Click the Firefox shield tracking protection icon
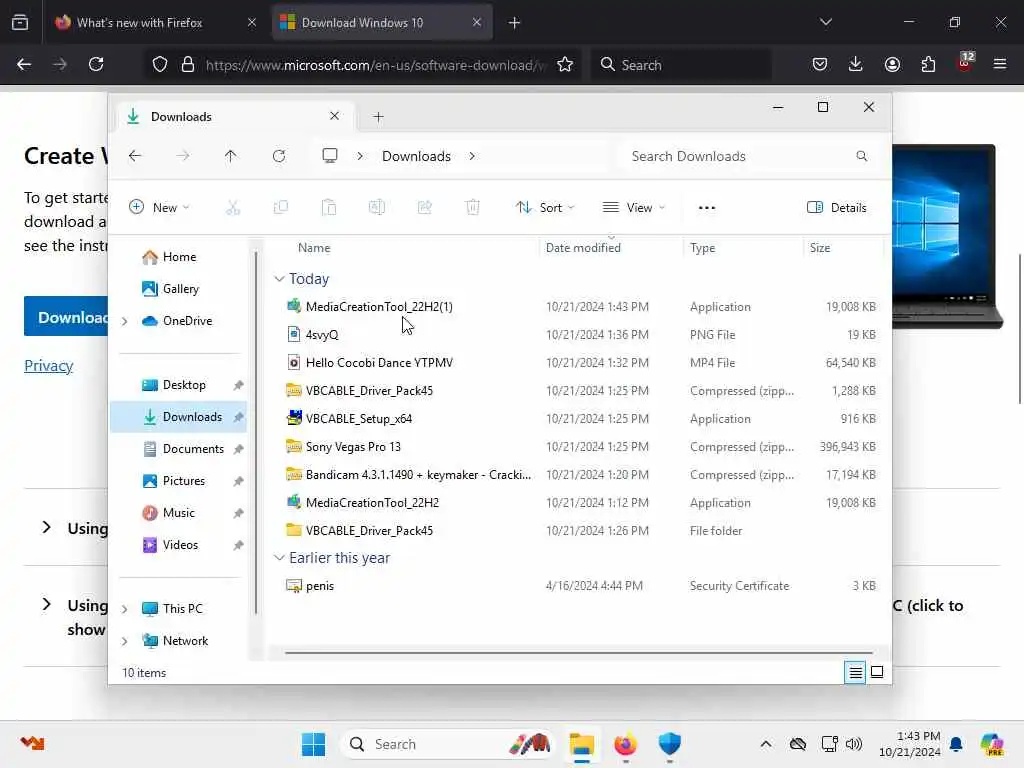This screenshot has width=1024, height=768. 160,65
